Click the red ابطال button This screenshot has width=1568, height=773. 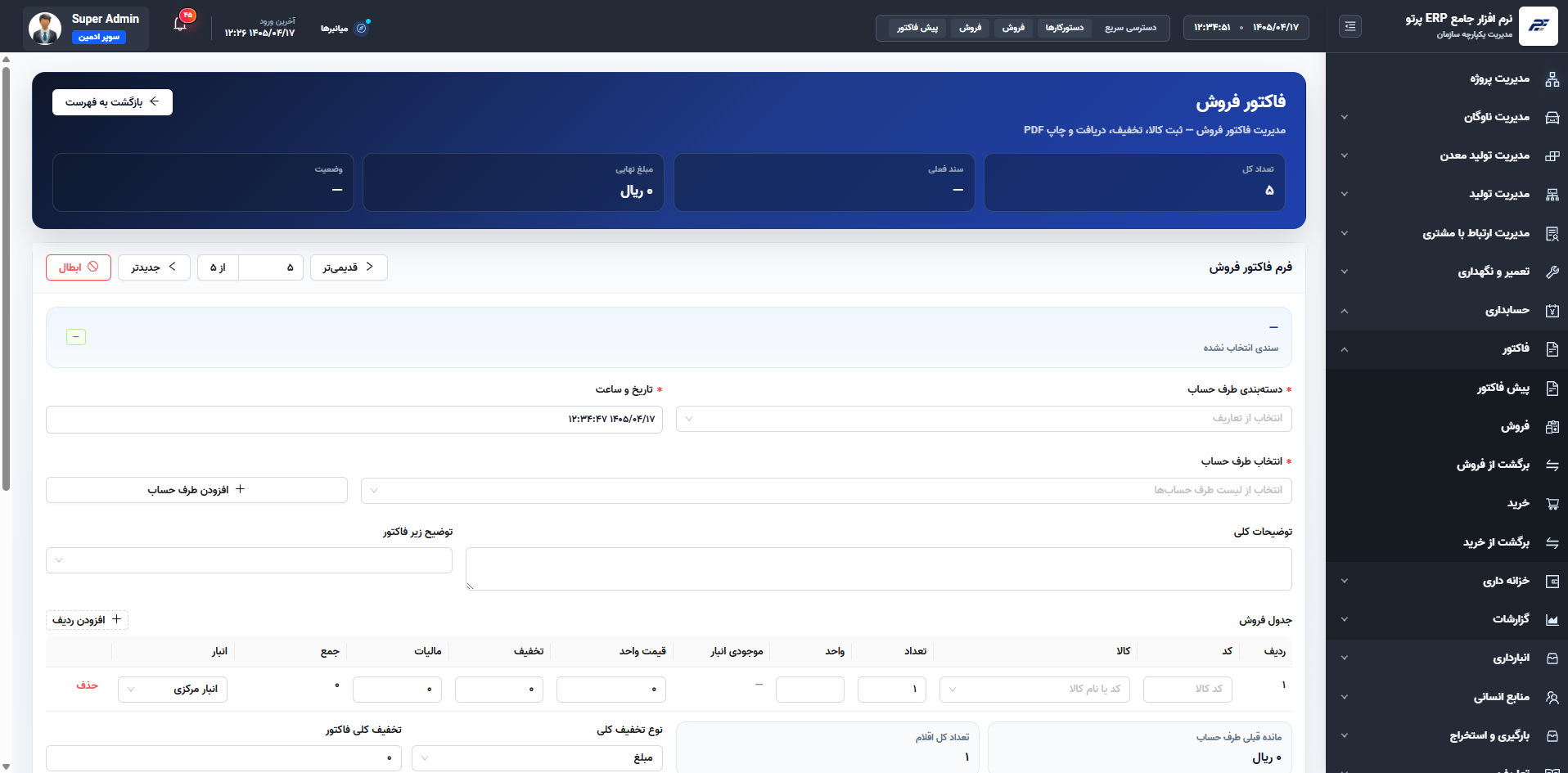click(79, 267)
